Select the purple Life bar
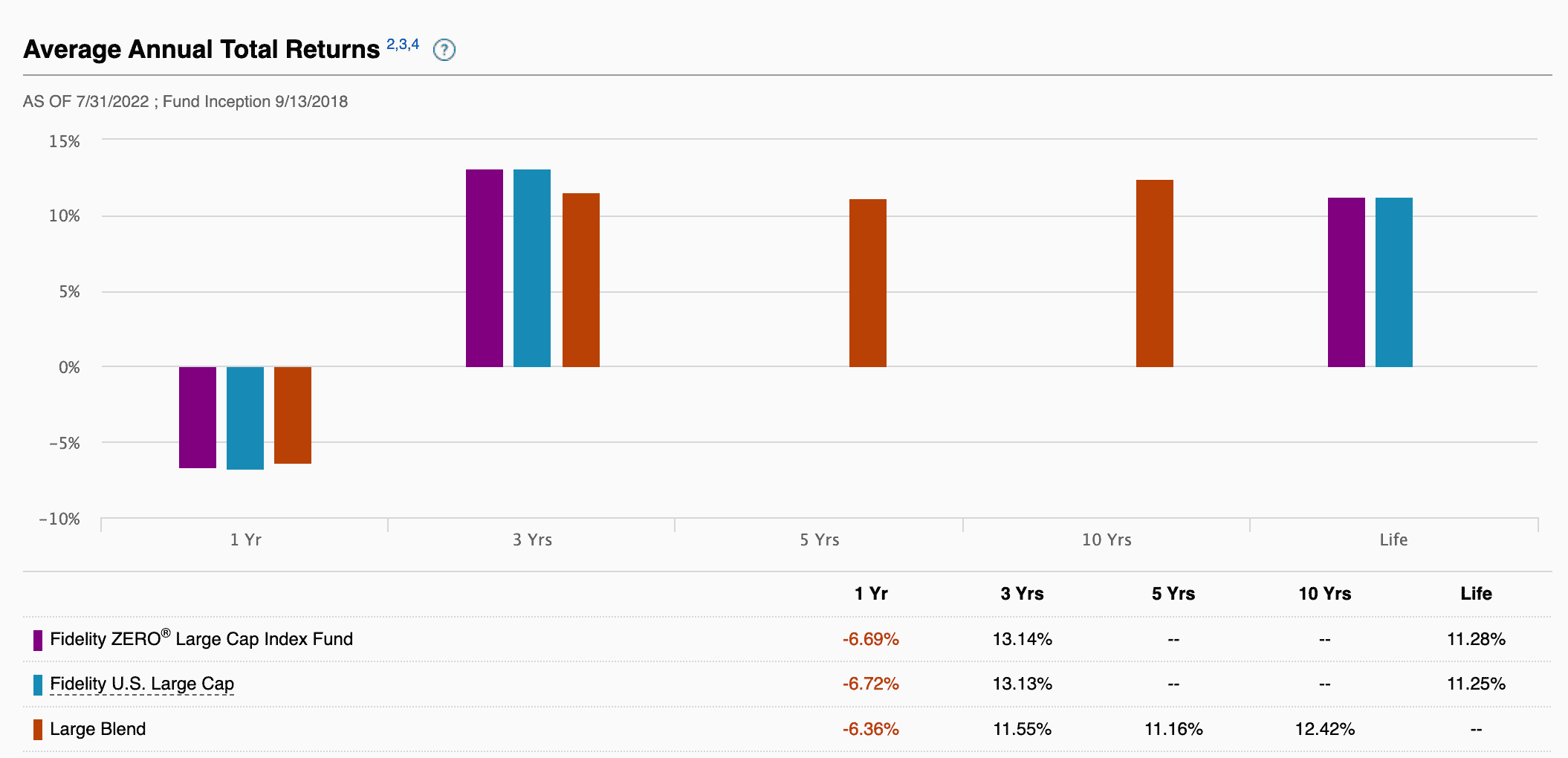Viewport: 1568px width, 758px height. click(1347, 282)
